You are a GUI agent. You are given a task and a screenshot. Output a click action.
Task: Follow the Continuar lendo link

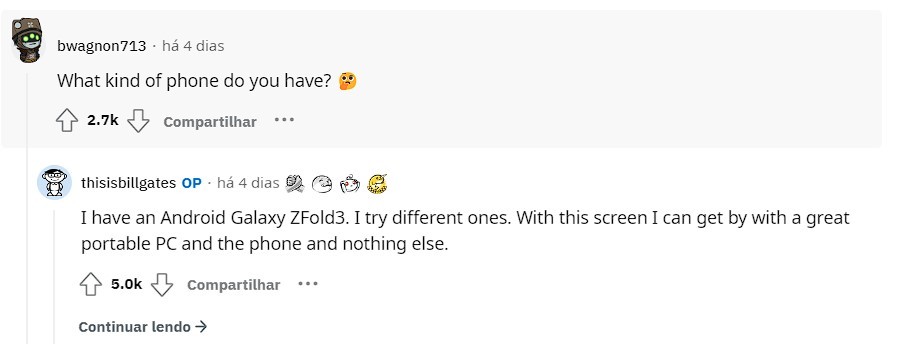(143, 327)
